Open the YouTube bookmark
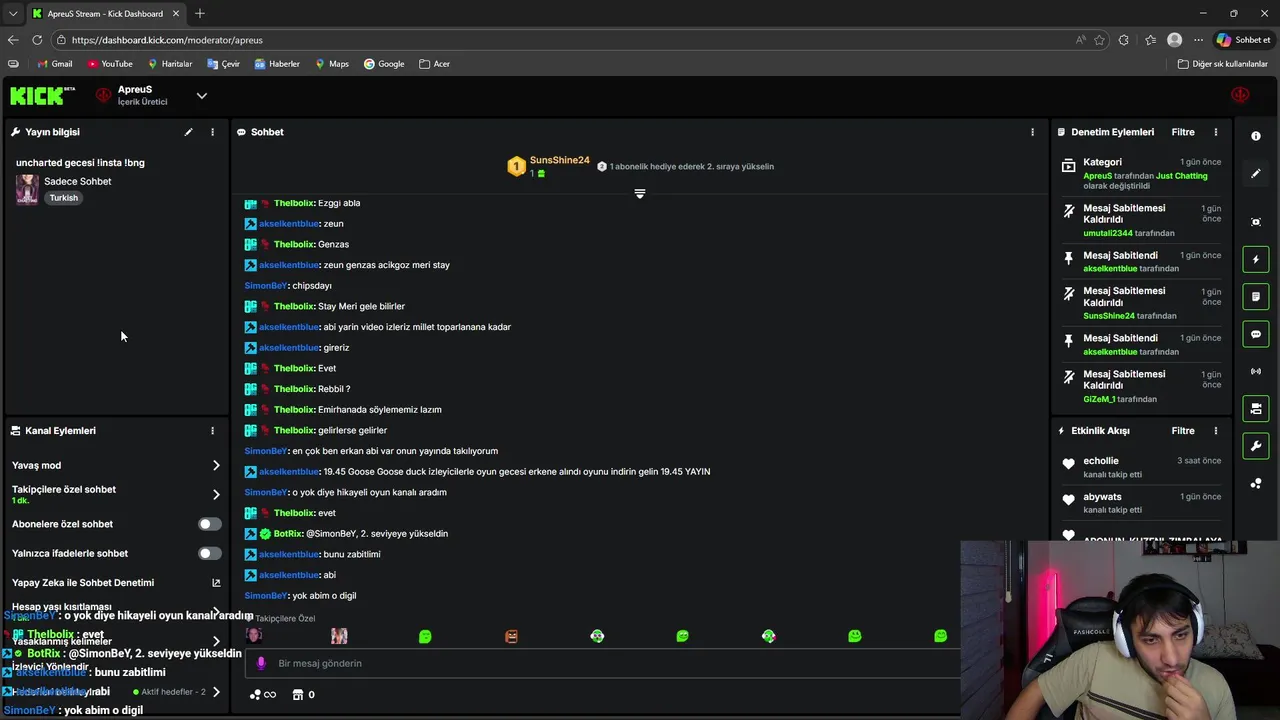This screenshot has height=720, width=1280. pos(110,64)
